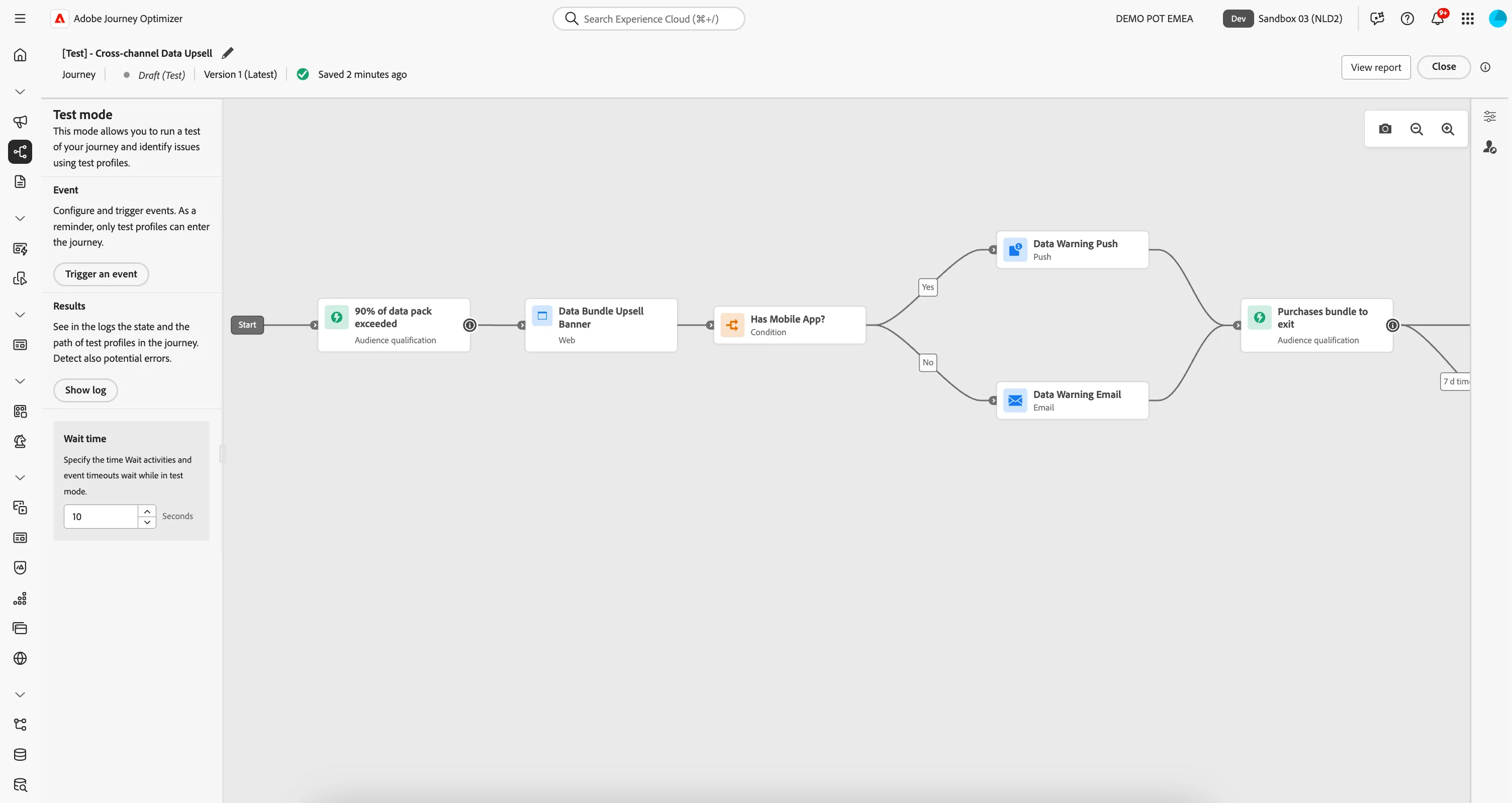Zoom in on the journey canvas
Viewport: 1512px width, 803px height.
(x=1448, y=129)
